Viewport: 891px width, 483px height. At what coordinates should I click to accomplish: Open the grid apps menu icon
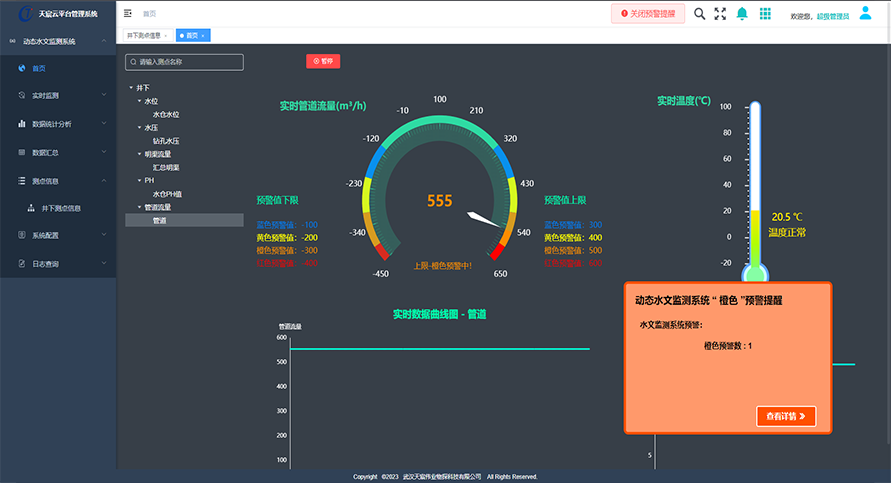pos(765,14)
